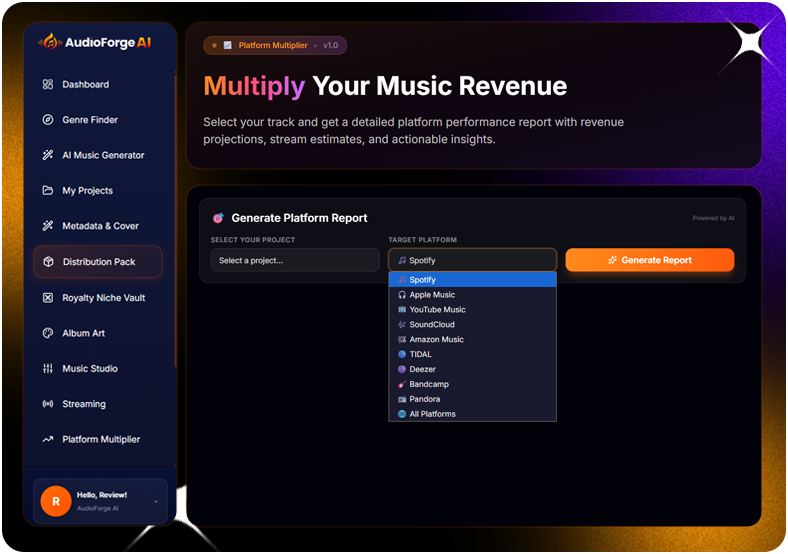The width and height of the screenshot is (788, 554).
Task: Click the Powered by AI text
Action: click(x=713, y=218)
